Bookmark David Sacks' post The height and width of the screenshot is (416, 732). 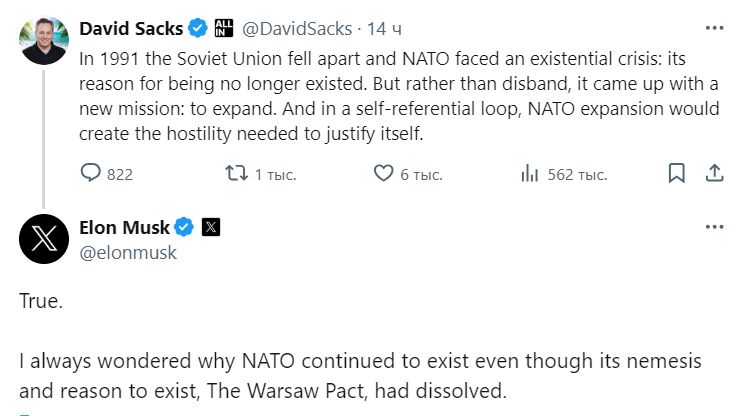677,174
